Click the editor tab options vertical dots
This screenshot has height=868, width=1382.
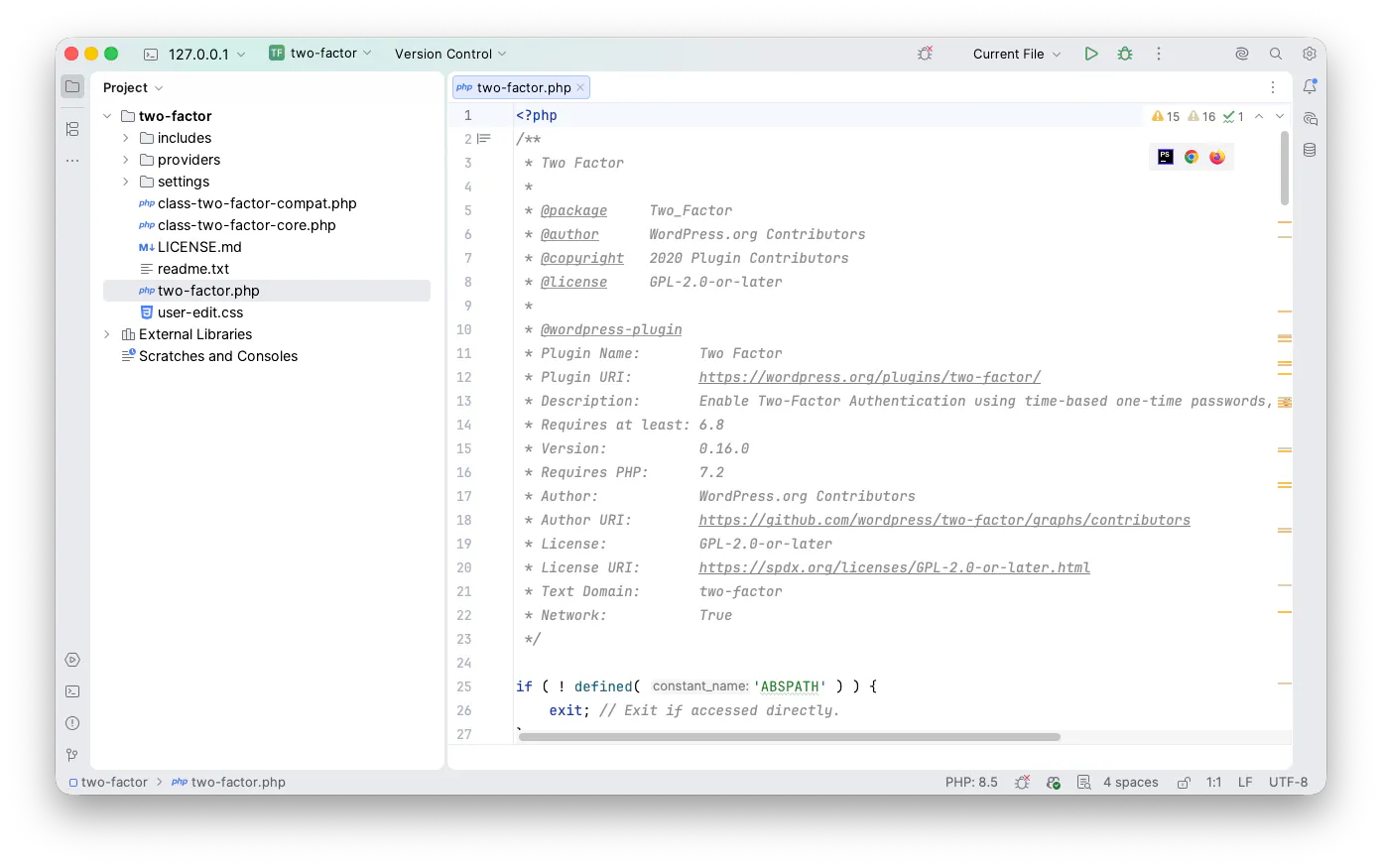(x=1273, y=87)
